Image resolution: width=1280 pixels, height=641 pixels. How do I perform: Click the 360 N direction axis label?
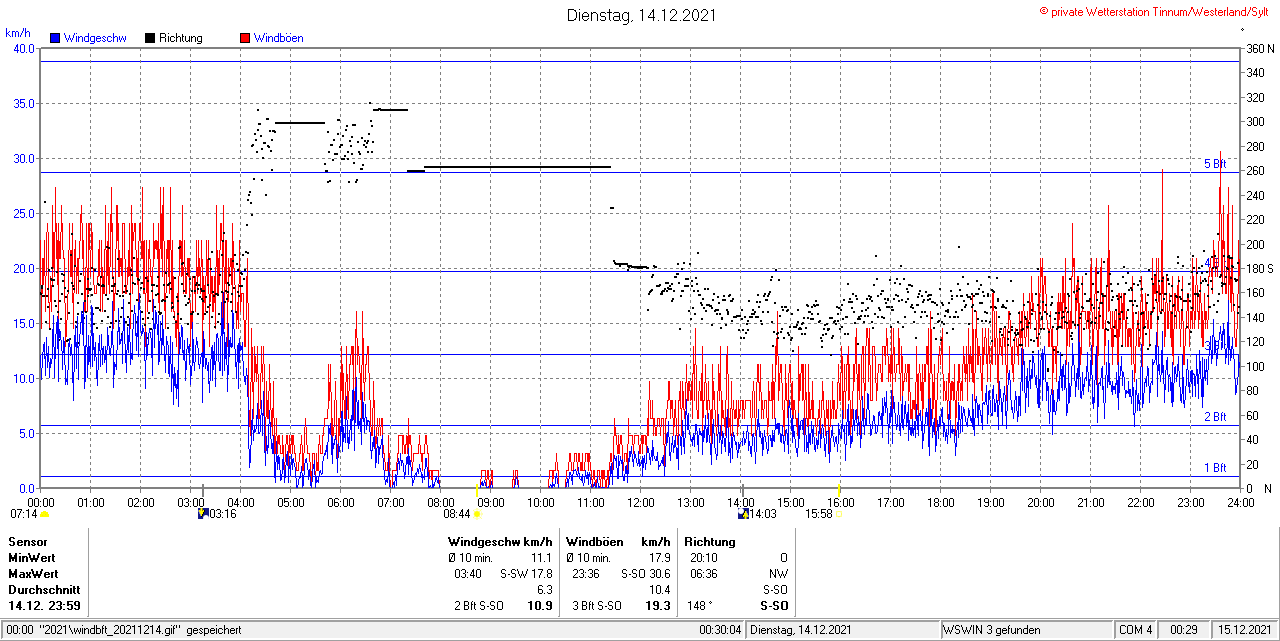tap(1260, 48)
